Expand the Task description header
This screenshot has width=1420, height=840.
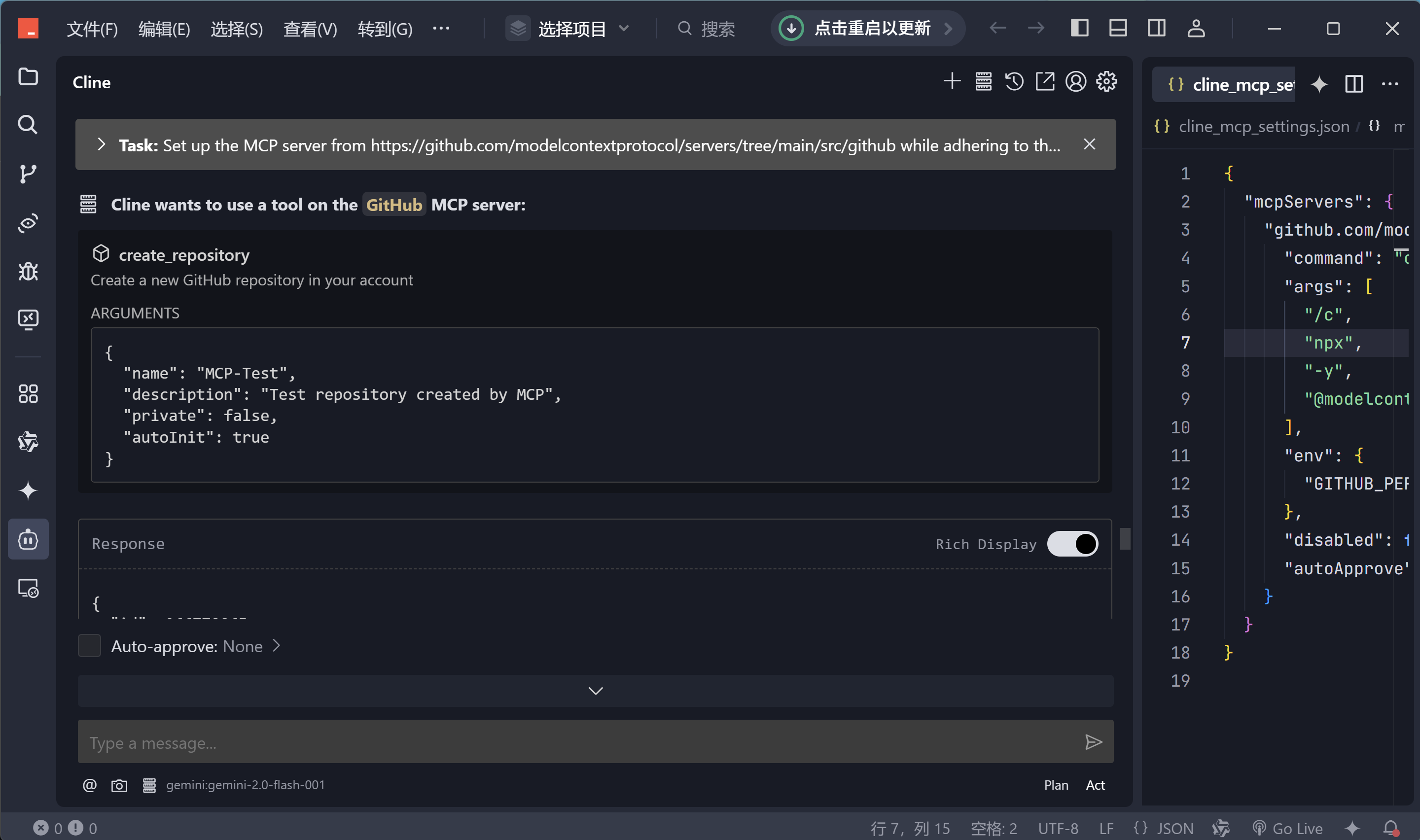[x=101, y=145]
